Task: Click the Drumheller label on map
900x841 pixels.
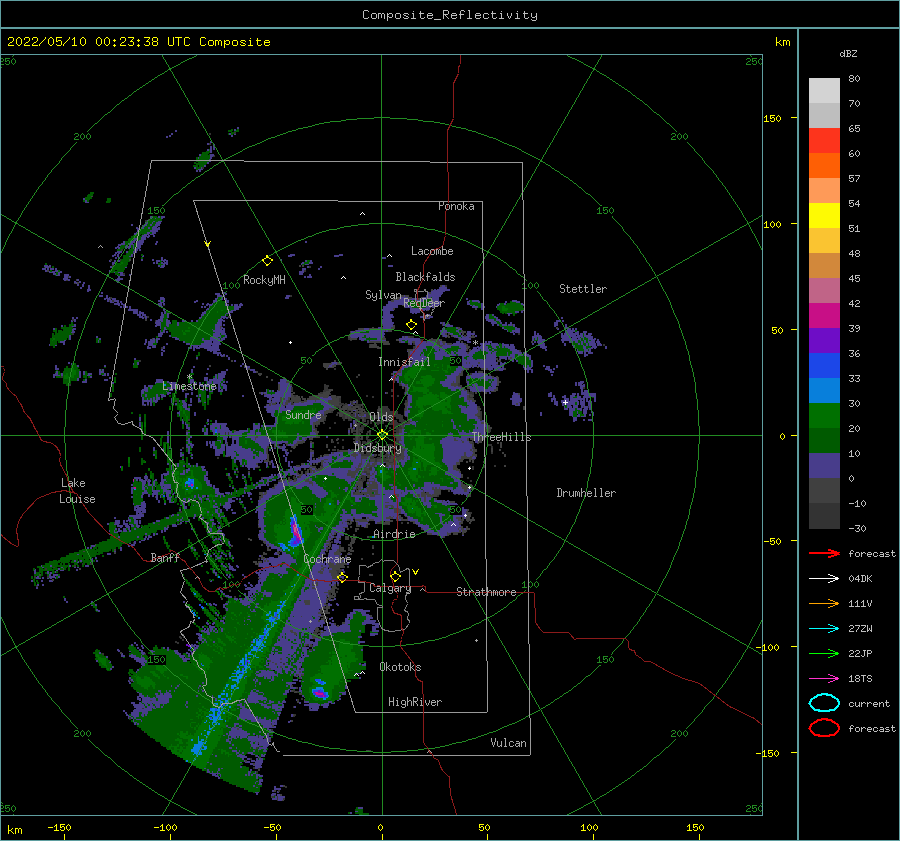Action: 586,493
